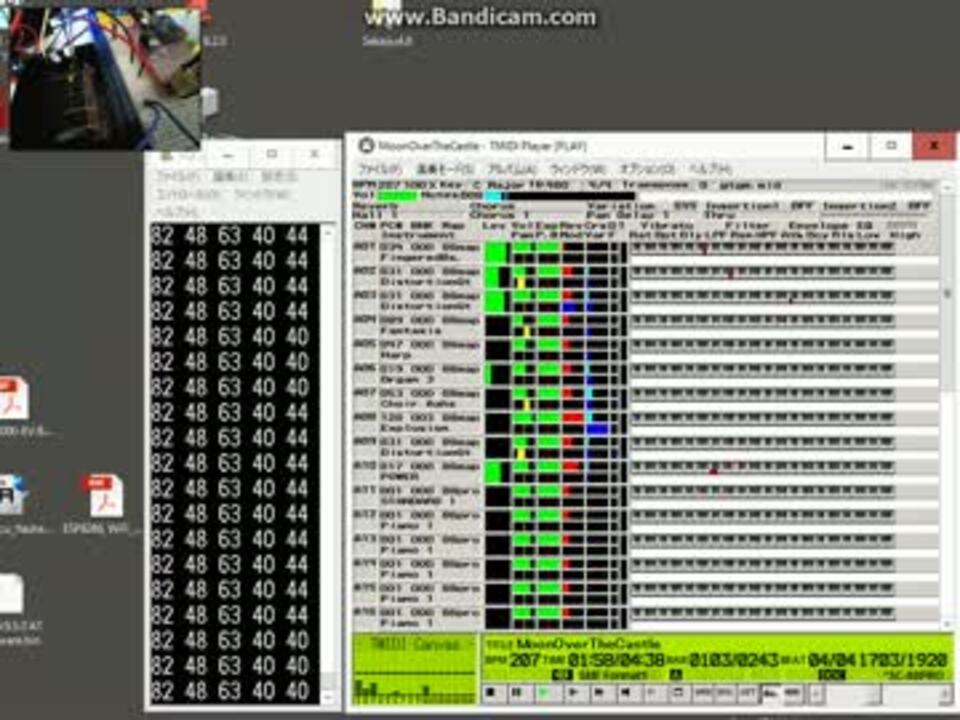Open the オプション menu
Screen dimensions: 960x720
[x=647, y=168]
